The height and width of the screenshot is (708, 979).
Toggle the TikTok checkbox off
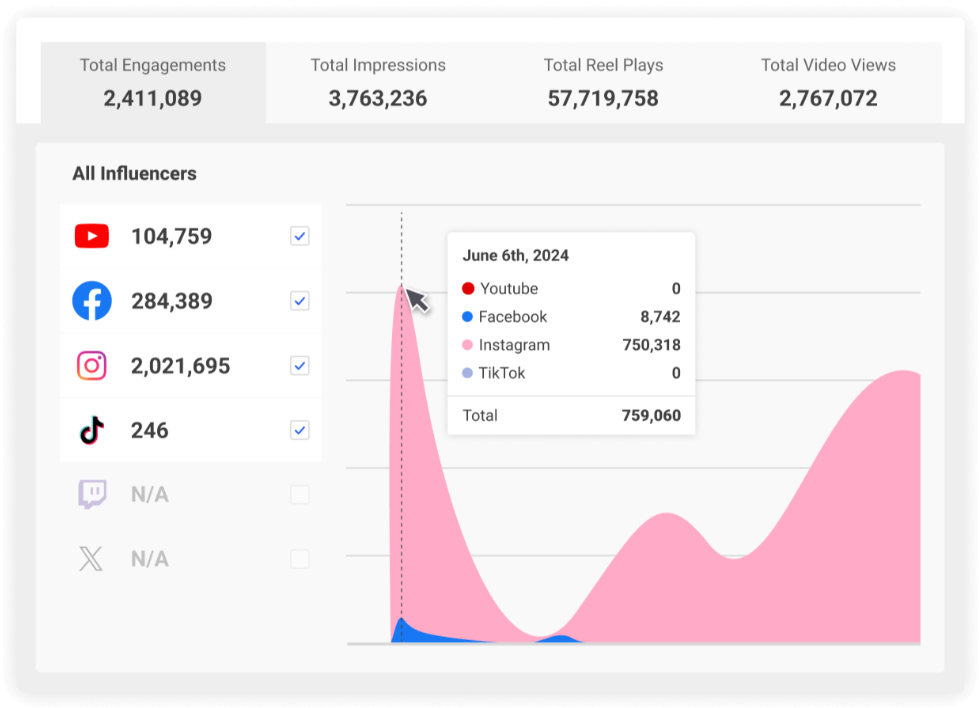(x=300, y=430)
